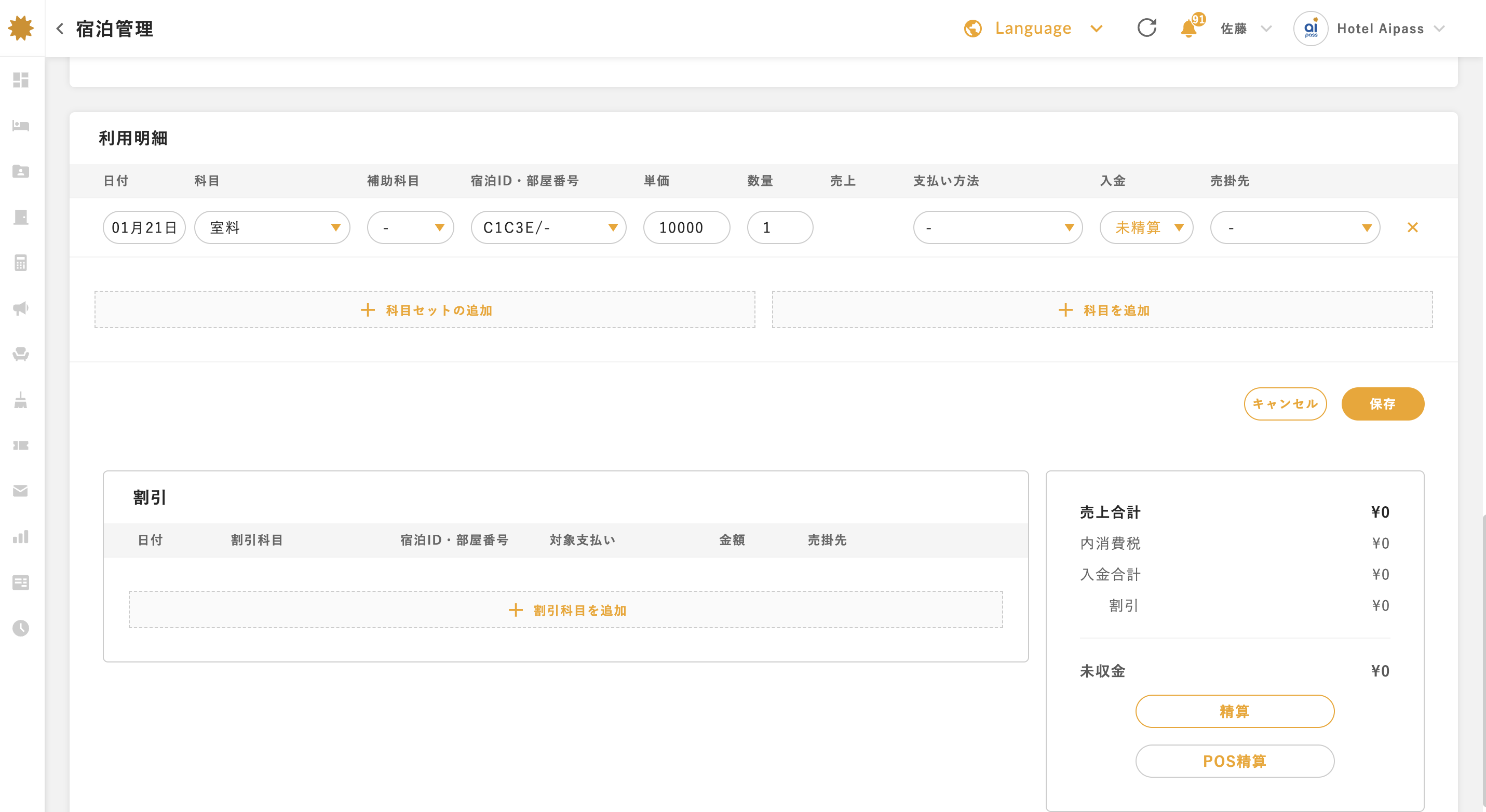This screenshot has height=812, width=1486.
Task: Click 割引科目を追加 button
Action: 566,610
